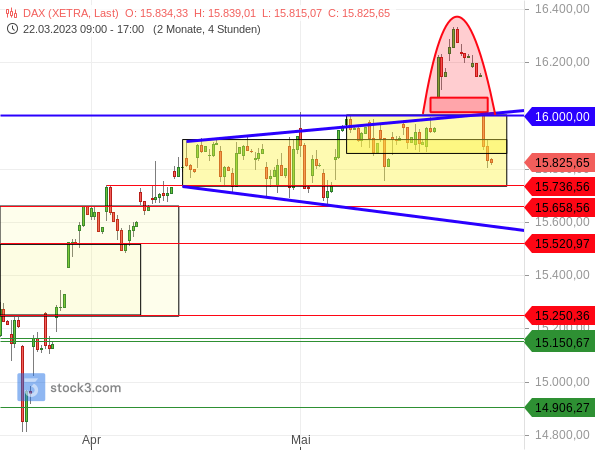Select the green 14.906,27 level label
Screen dimensions: 595x450
[x=560, y=408]
